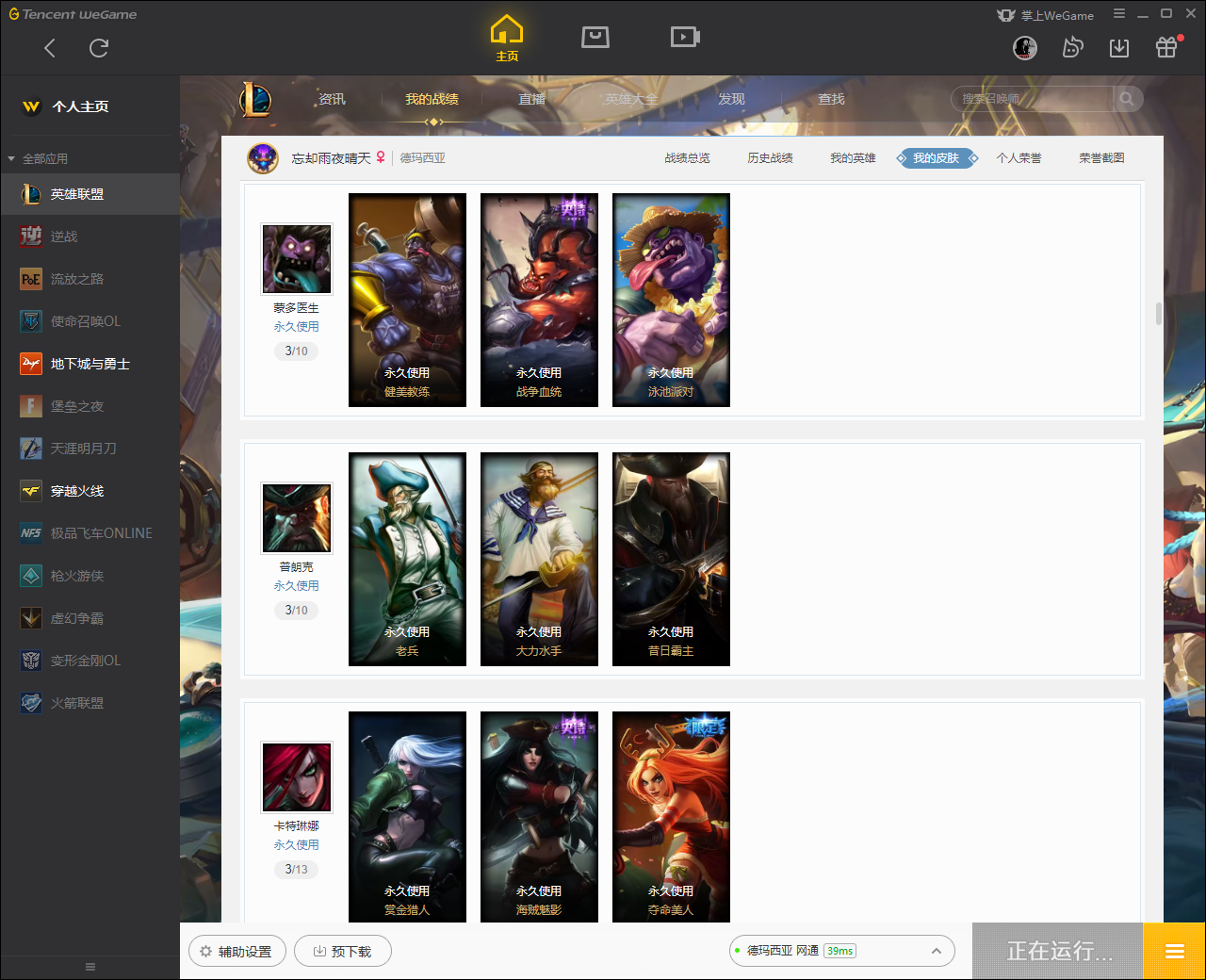Image resolution: width=1206 pixels, height=980 pixels.
Task: Open the yellow launch options menu button
Action: [1174, 952]
